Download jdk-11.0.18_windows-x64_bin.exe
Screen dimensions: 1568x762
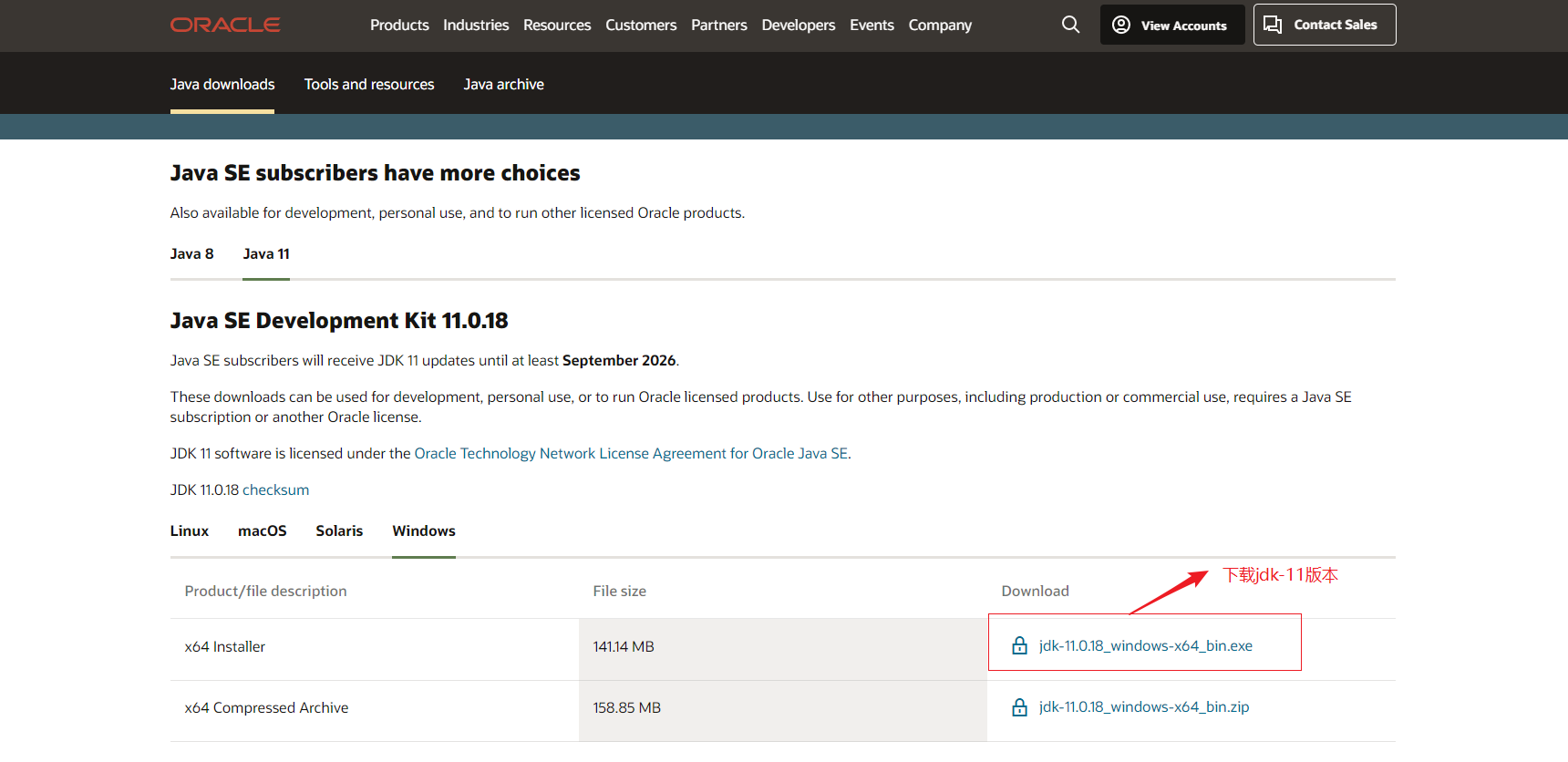coord(1145,645)
